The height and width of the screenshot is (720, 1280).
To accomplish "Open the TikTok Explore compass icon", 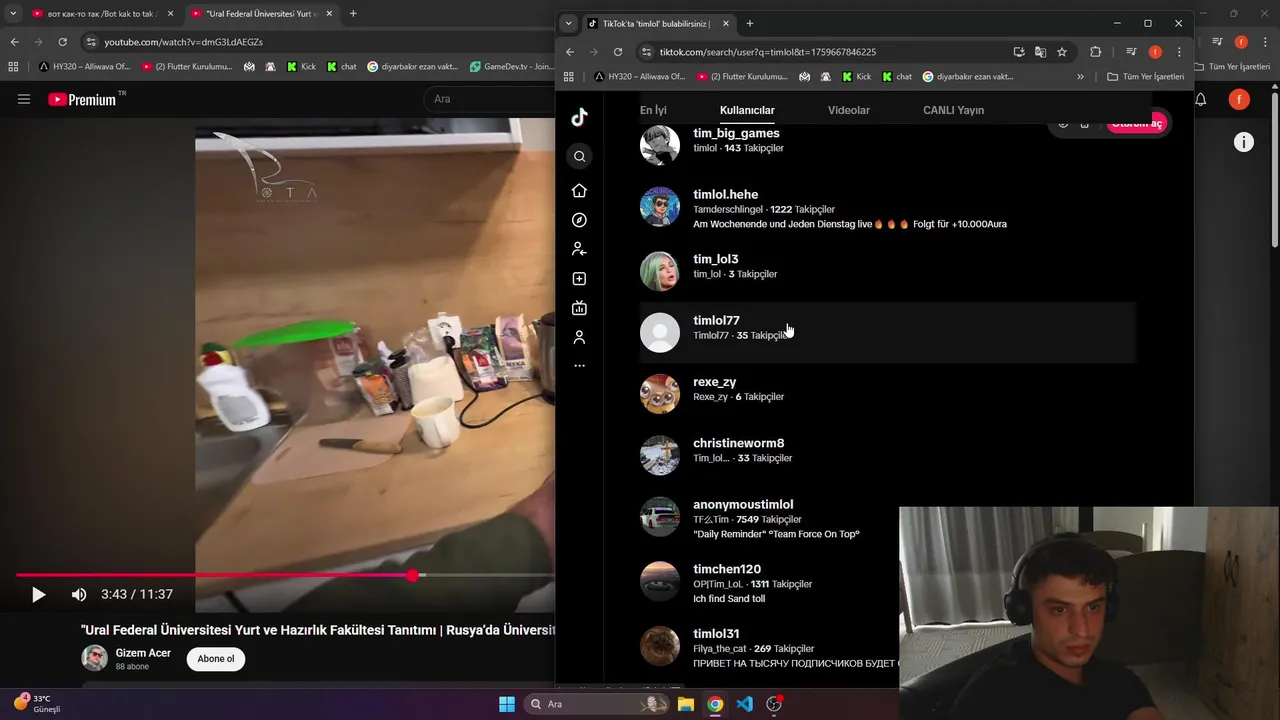I will (579, 220).
